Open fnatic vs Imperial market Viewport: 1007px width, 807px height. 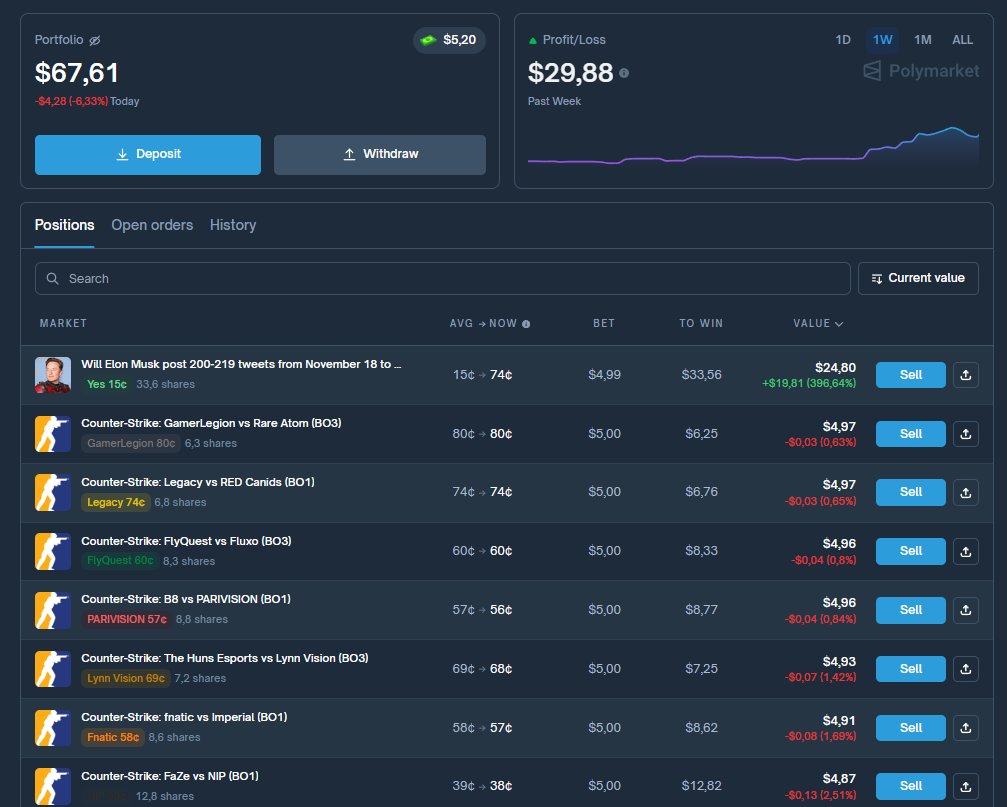click(x=184, y=717)
